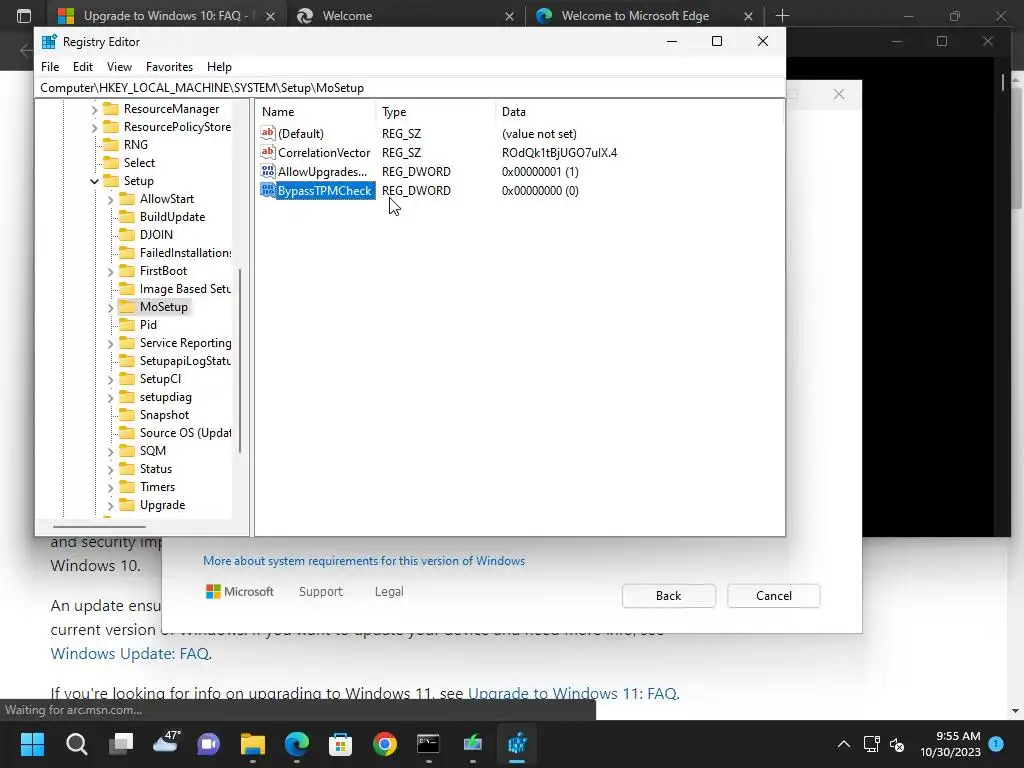This screenshot has height=768, width=1024.
Task: Open Google Chrome from the taskbar
Action: click(x=385, y=744)
